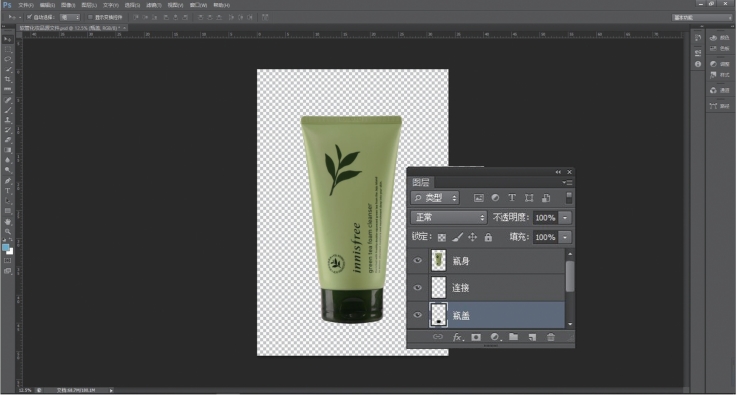The height and width of the screenshot is (395, 737).
Task: Select the Magic Wand tool
Action: tap(8, 69)
